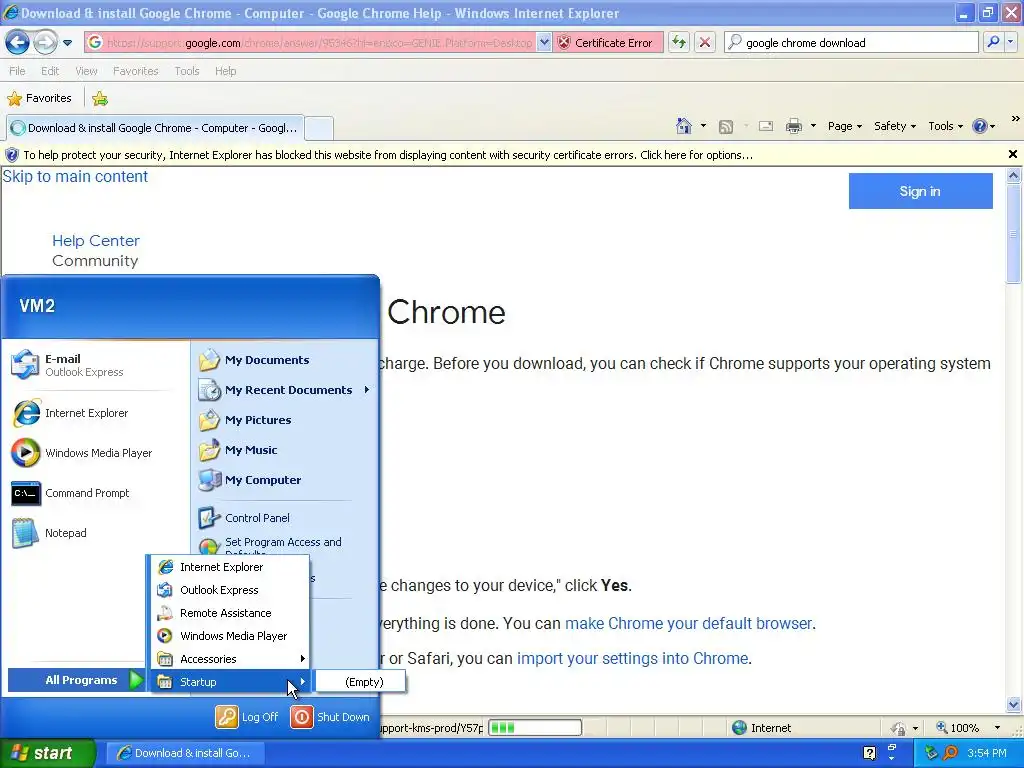Expand Accessories submenu in All Programs
Screen dimensions: 1024x768
point(230,658)
